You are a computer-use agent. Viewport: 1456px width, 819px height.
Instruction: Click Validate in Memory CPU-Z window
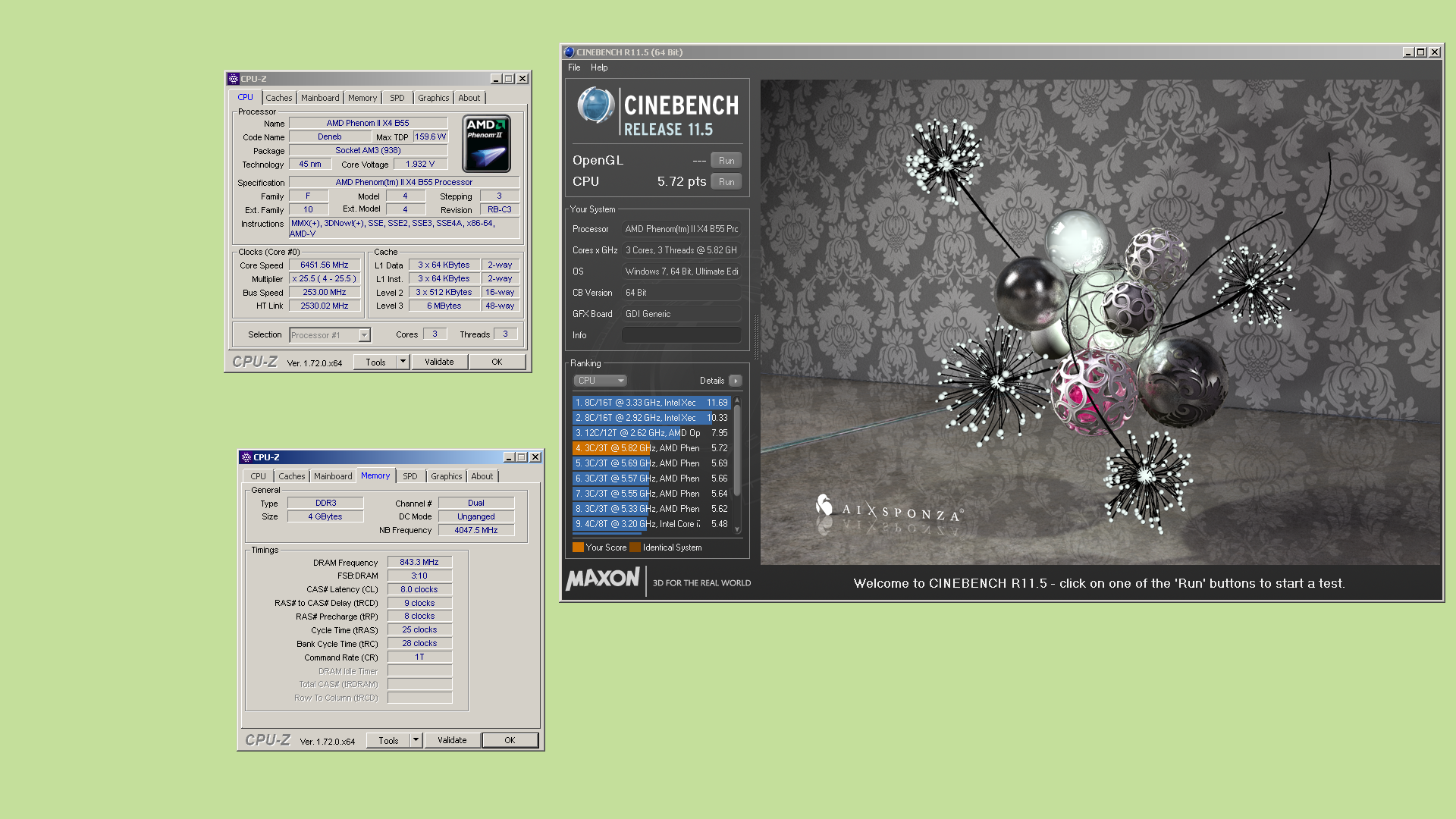(x=452, y=740)
